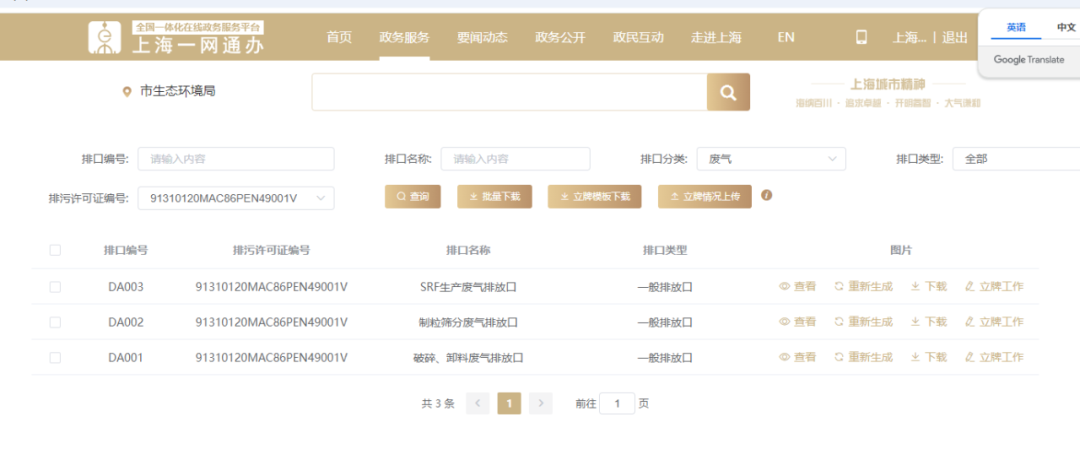Download image for DA002 row
This screenshot has height=460, width=1080.
tap(928, 322)
